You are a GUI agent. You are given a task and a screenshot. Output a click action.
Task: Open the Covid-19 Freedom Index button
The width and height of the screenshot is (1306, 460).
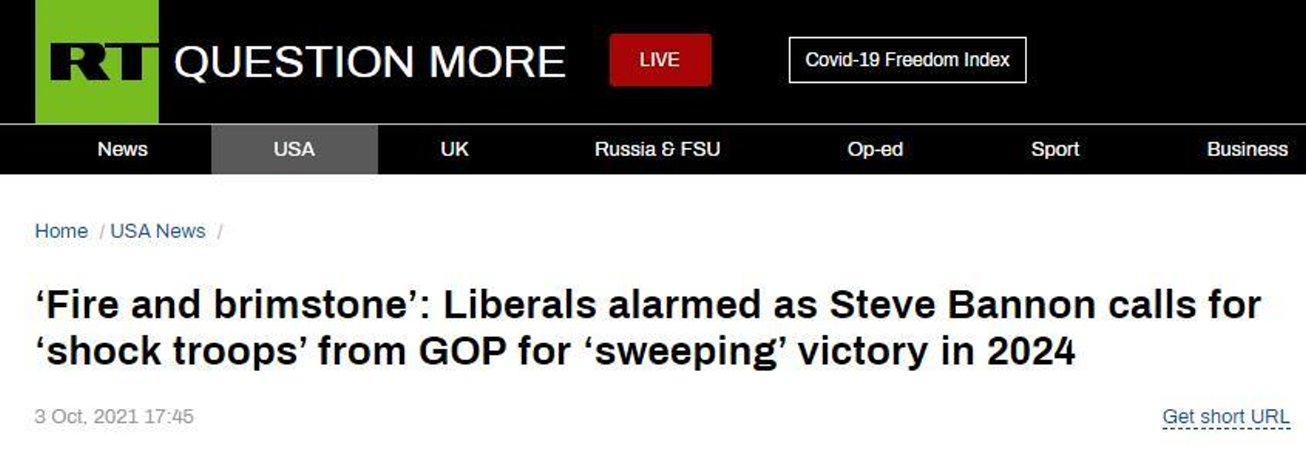[x=907, y=60]
